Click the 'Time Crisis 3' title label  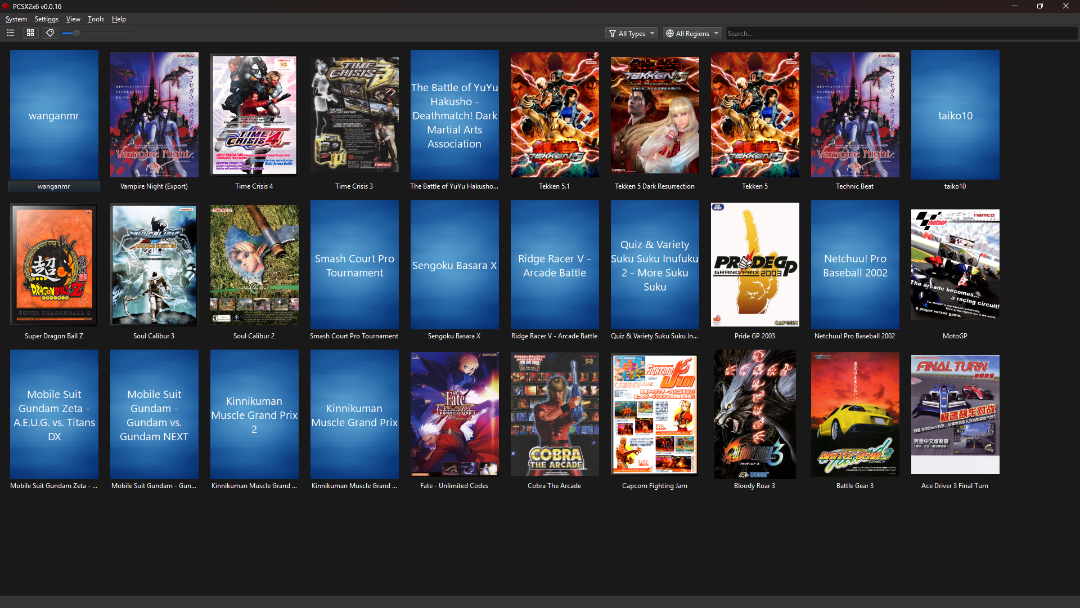tap(354, 187)
